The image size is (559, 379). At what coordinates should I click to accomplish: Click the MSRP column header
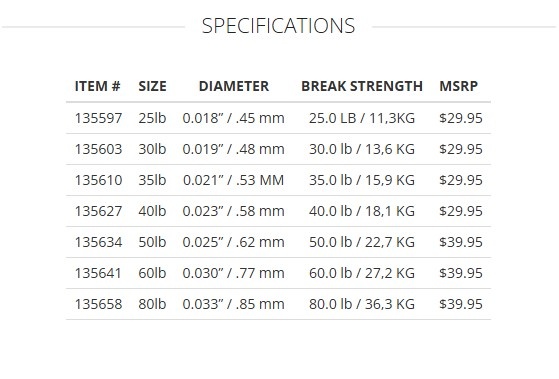[x=458, y=86]
